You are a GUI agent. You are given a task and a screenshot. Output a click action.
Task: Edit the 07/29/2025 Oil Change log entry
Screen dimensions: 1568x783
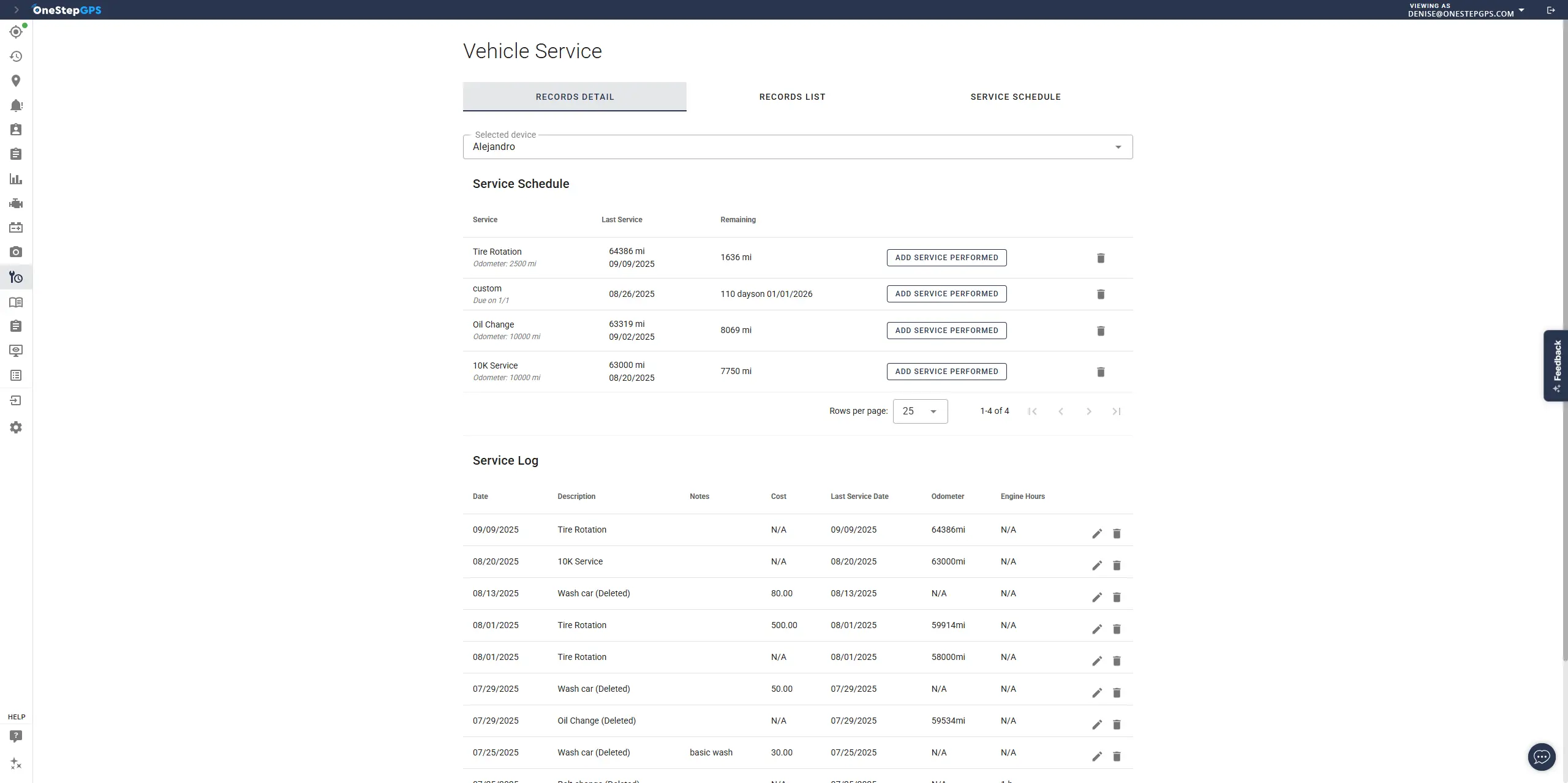click(x=1097, y=725)
